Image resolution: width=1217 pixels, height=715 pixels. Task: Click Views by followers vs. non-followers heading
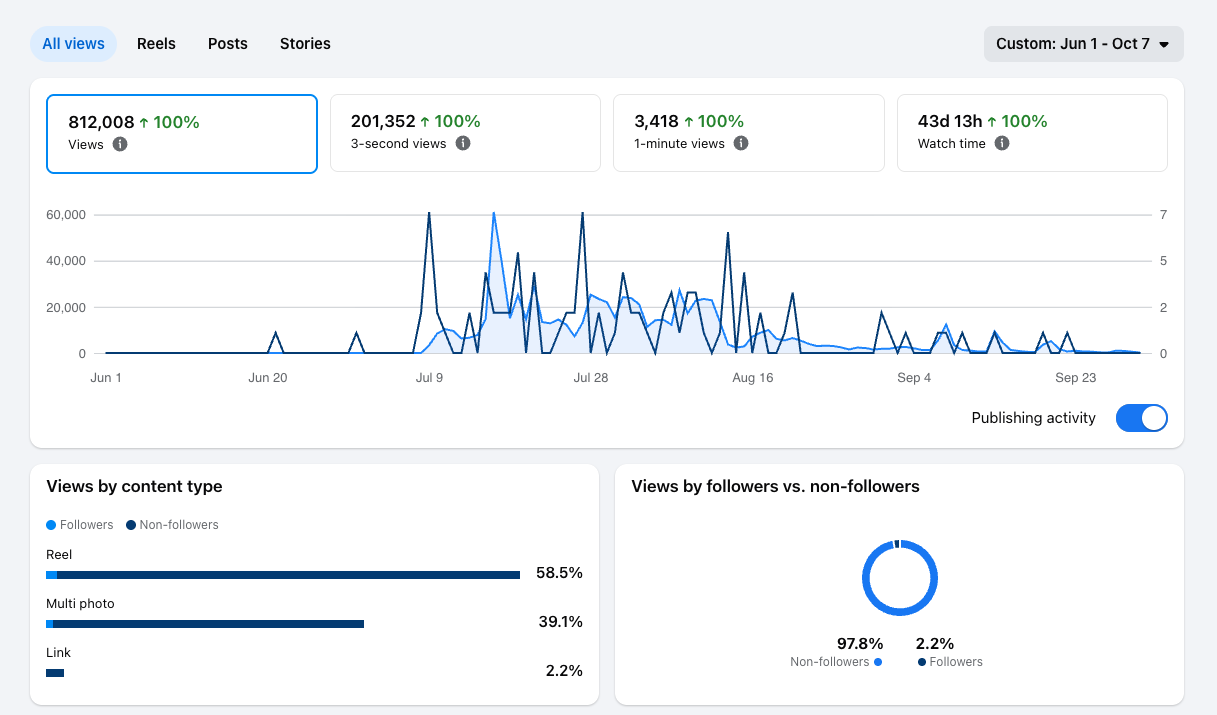pos(775,487)
